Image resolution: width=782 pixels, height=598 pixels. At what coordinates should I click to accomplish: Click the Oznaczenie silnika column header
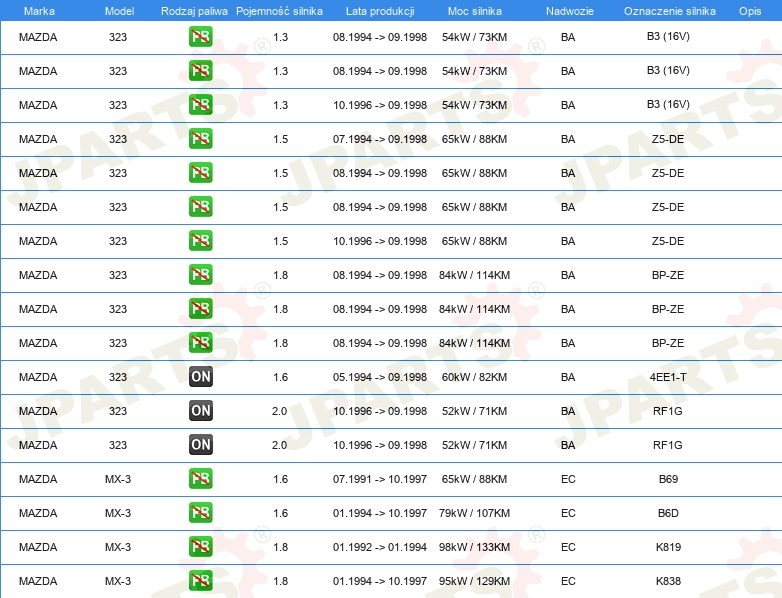(x=669, y=11)
